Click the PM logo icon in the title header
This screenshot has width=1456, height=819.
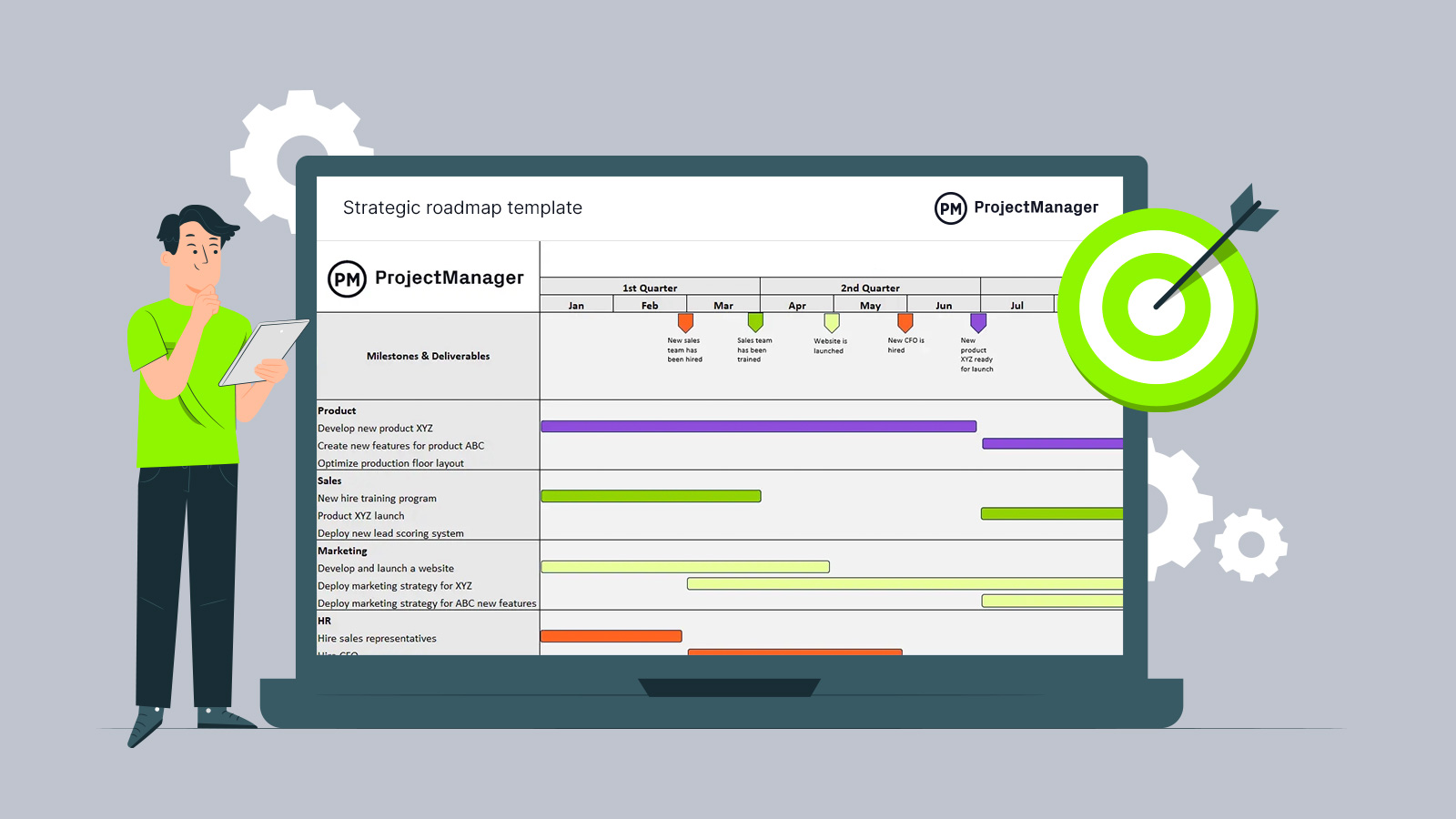950,208
